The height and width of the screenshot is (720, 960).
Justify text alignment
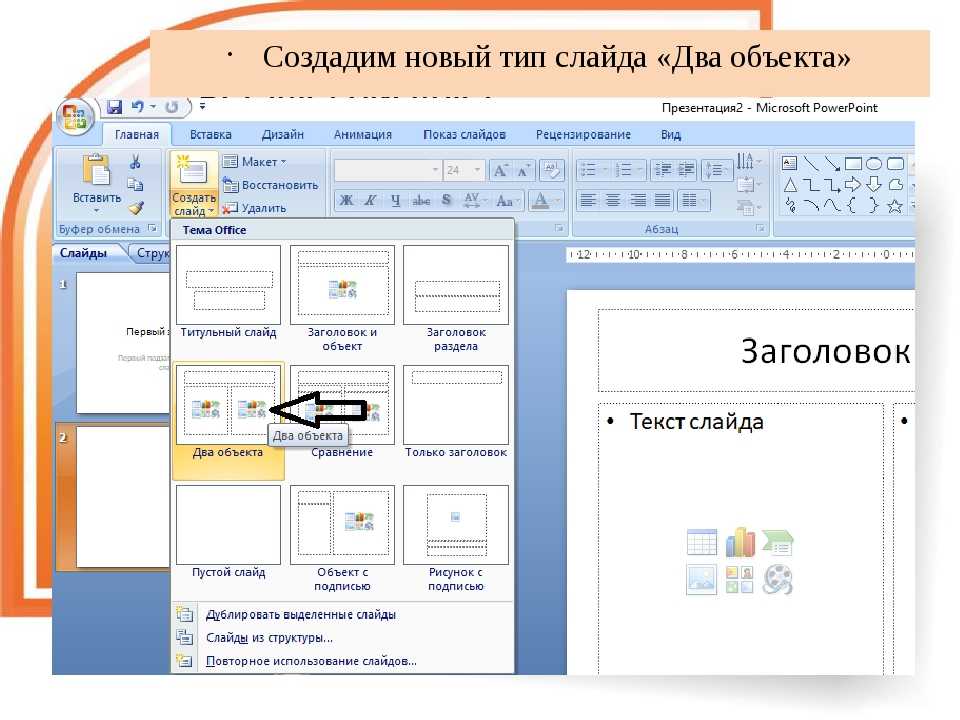coord(662,200)
